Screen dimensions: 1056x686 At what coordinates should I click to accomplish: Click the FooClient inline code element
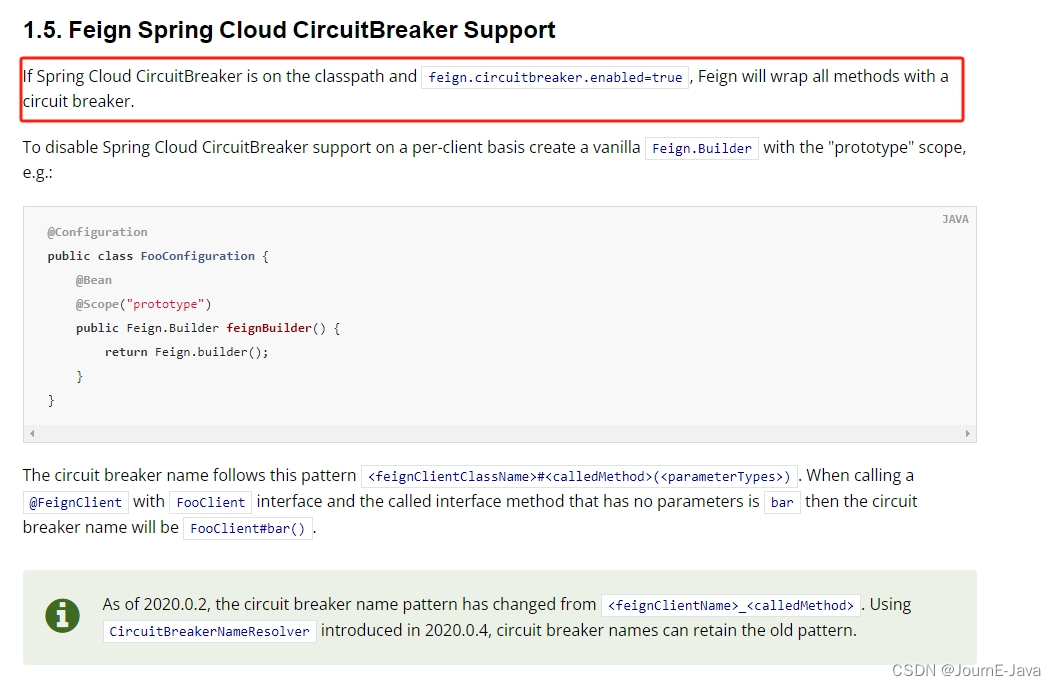click(210, 501)
